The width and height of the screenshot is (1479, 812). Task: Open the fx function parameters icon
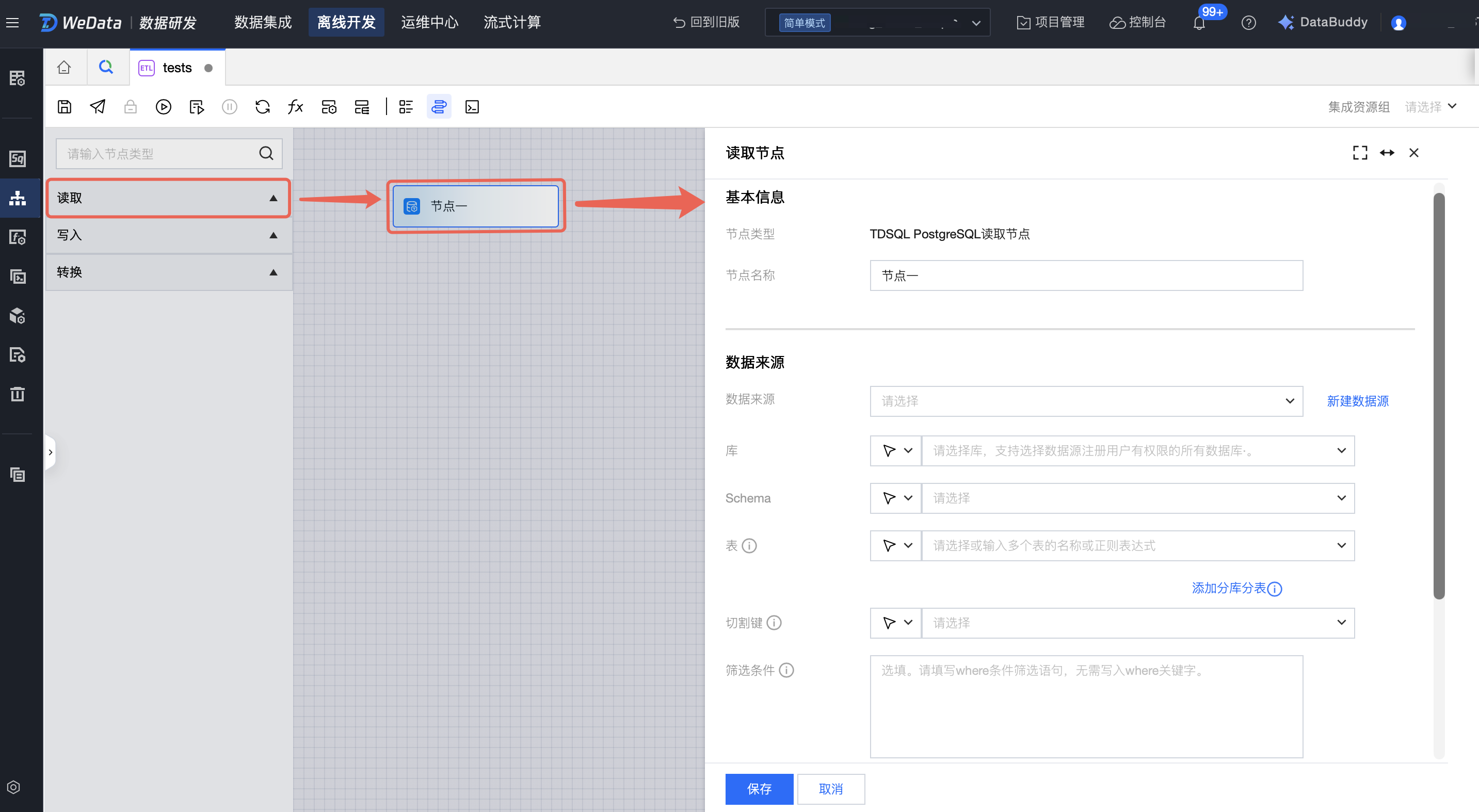(295, 107)
